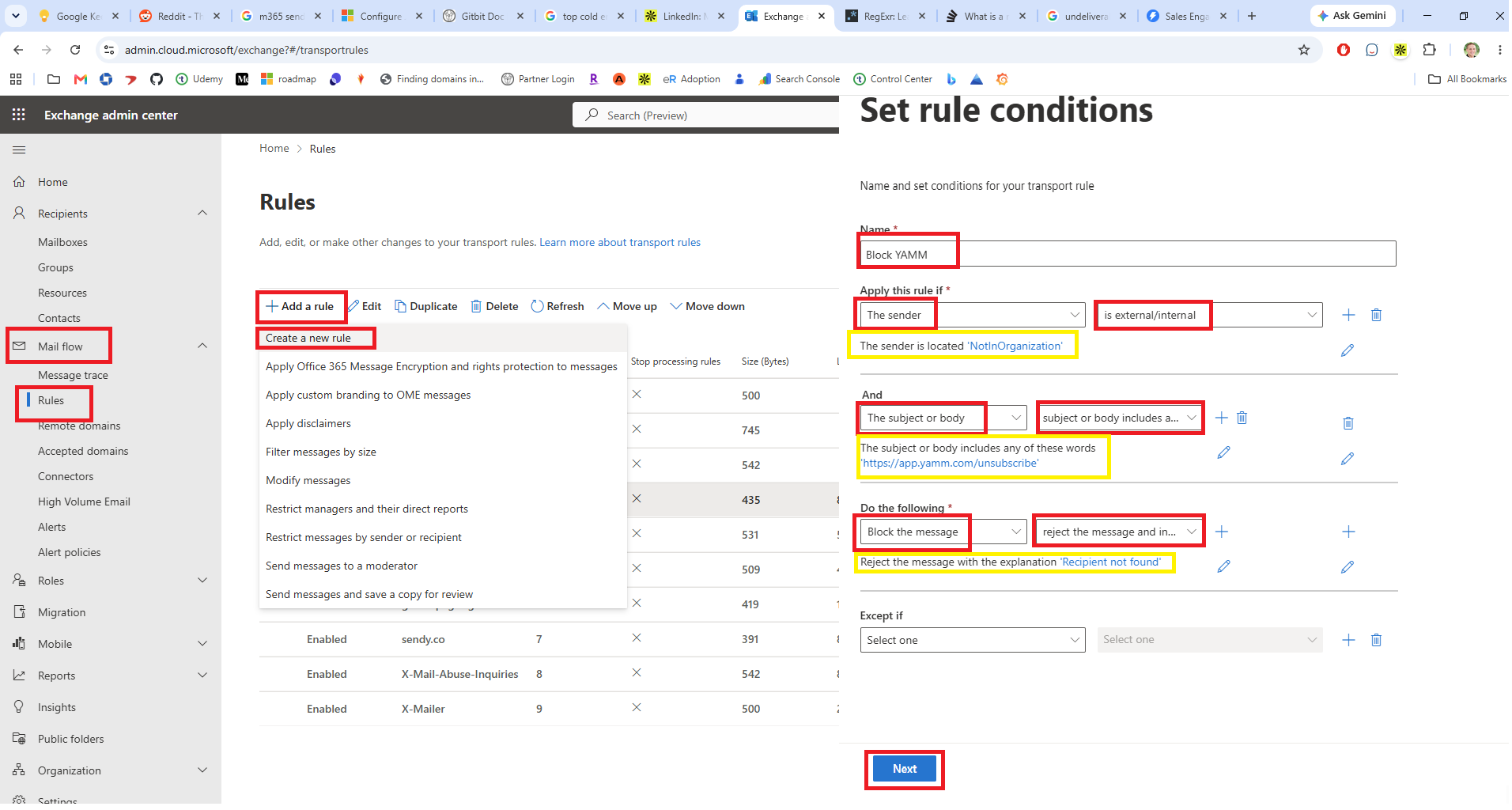Click Home breadcrumb link
Viewport: 1512px width, 810px height.
(274, 148)
